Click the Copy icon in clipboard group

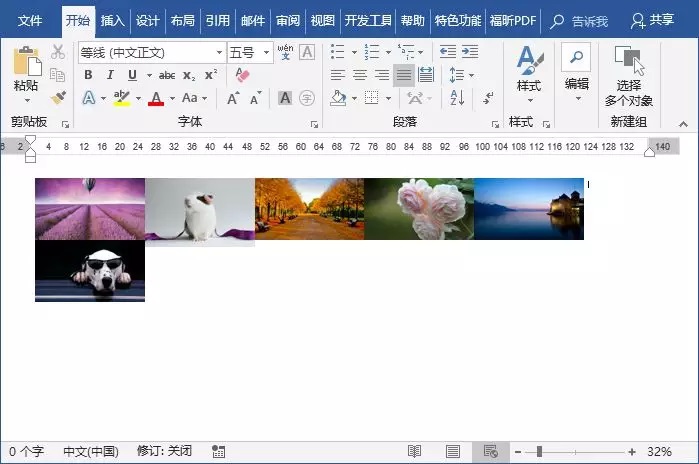pos(58,75)
